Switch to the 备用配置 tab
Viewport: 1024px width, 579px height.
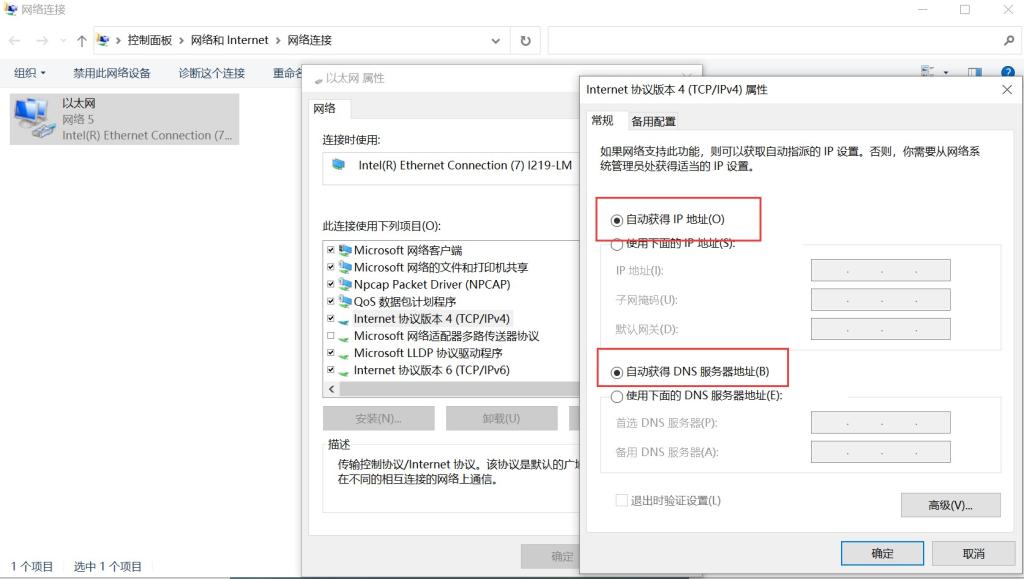click(x=653, y=121)
